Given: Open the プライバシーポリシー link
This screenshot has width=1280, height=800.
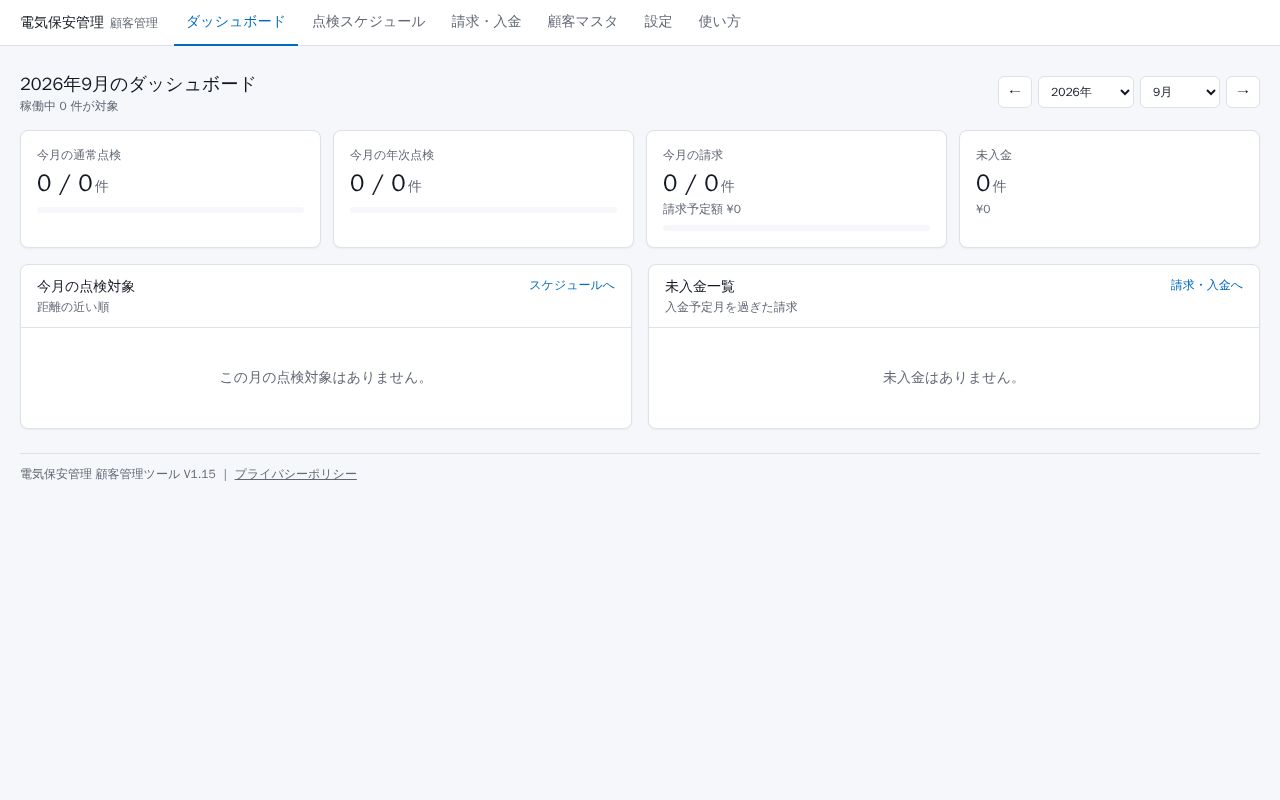Looking at the screenshot, I should pyautogui.click(x=295, y=474).
